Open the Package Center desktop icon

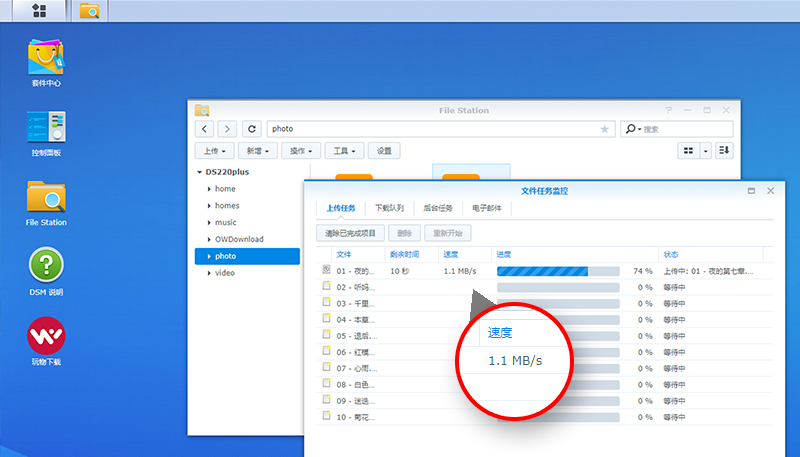[x=46, y=63]
